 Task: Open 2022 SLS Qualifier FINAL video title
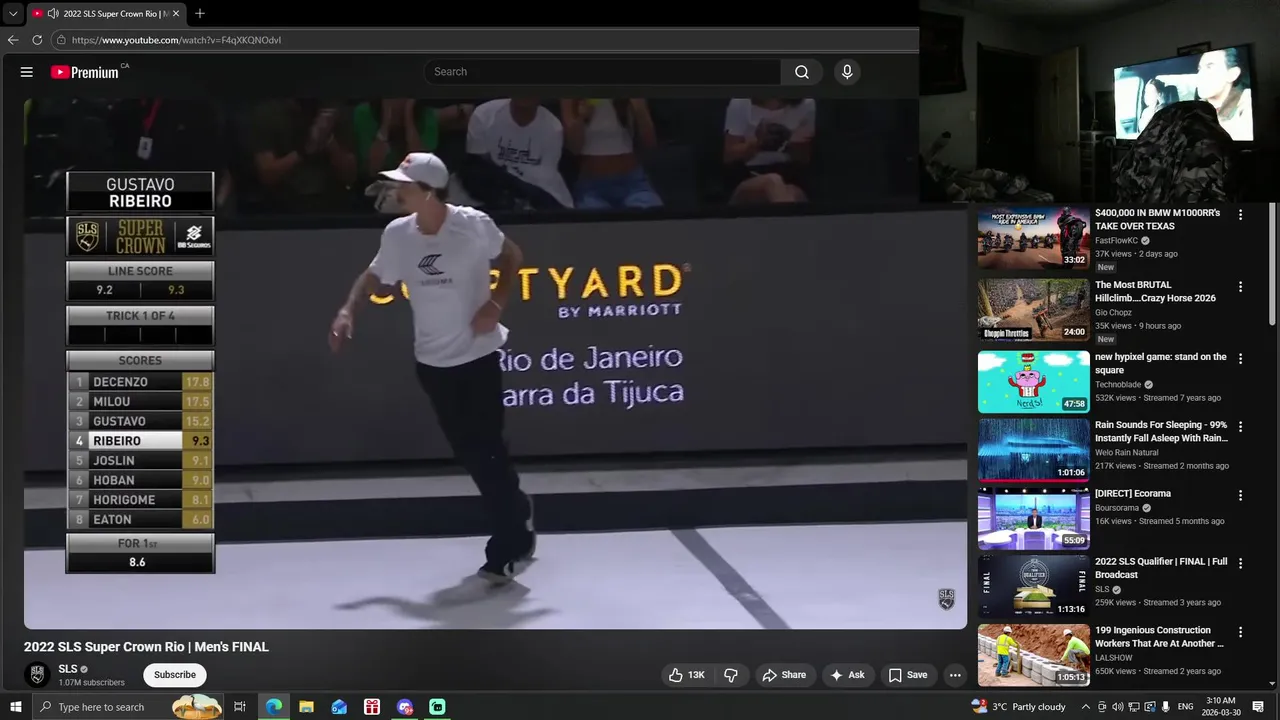(1161, 568)
